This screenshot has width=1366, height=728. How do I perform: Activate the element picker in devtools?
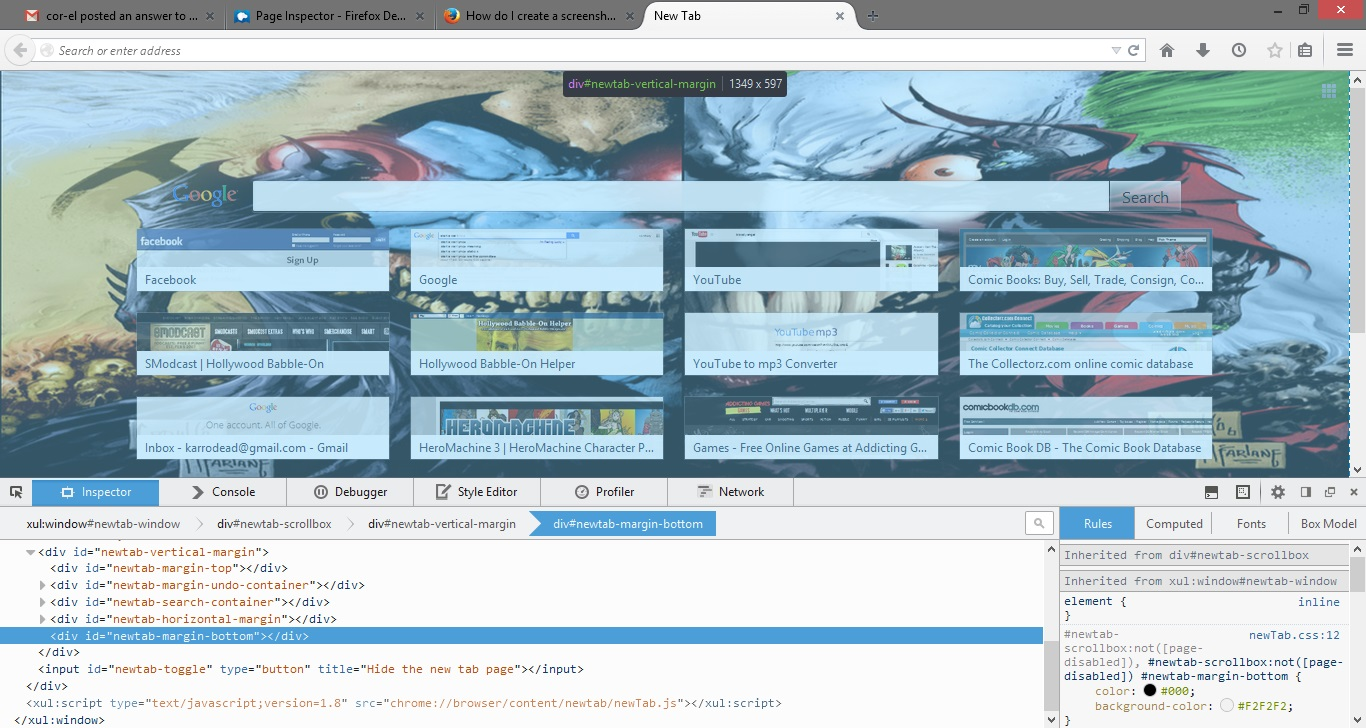[16, 492]
